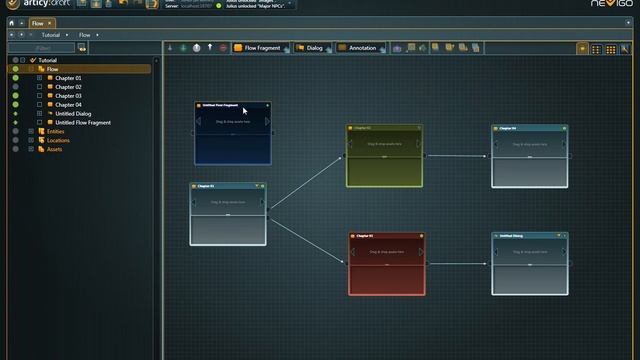Click the second icon right of the articy:draft title

(x=96, y=4)
